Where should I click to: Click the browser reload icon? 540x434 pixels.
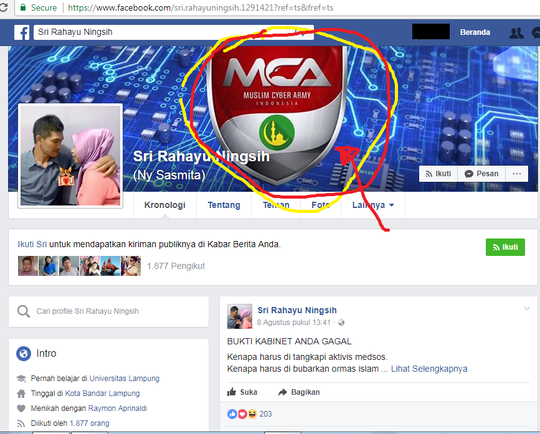pyautogui.click(x=3, y=7)
